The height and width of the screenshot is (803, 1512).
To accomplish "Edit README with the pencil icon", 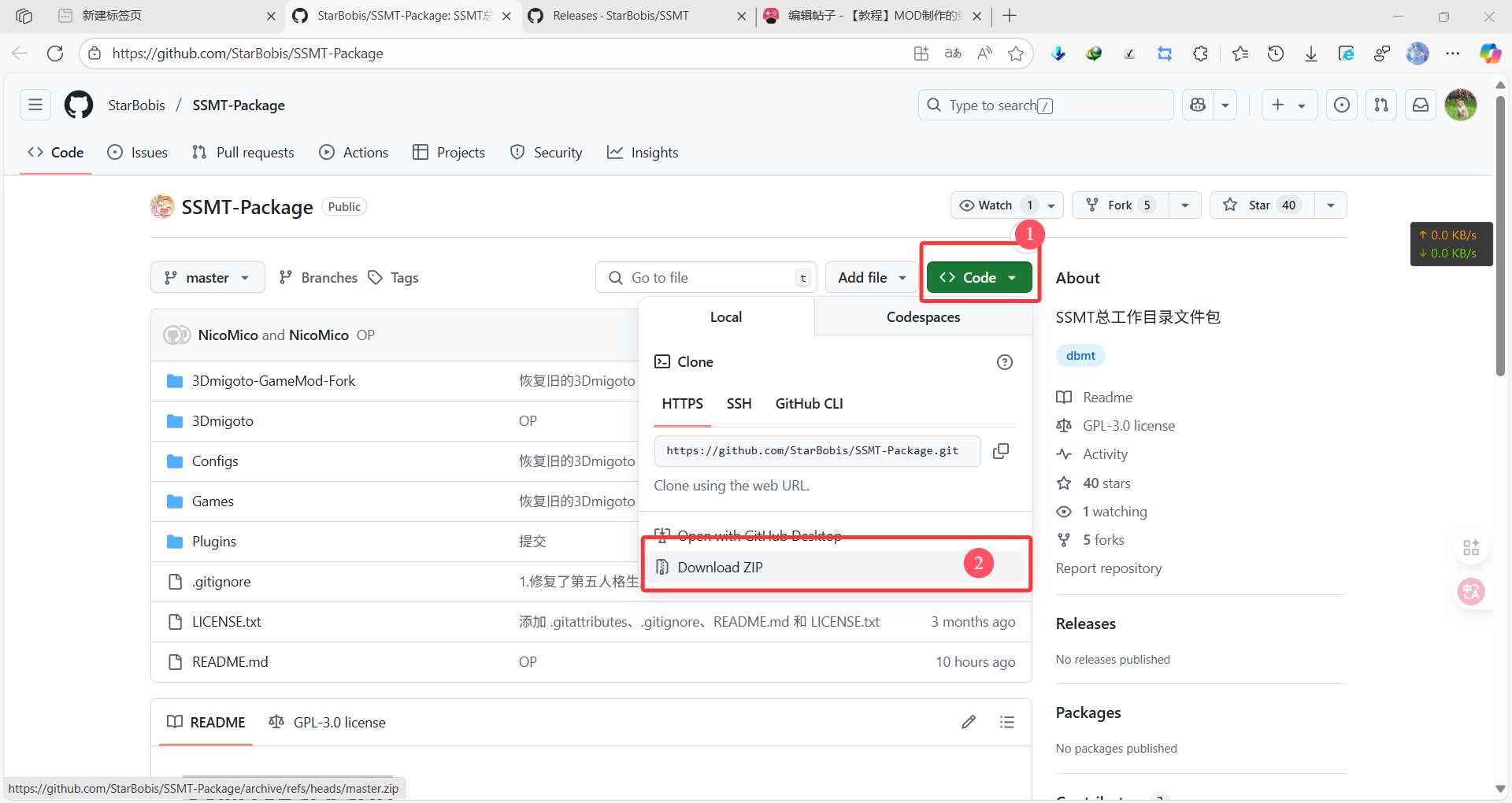I will (x=969, y=722).
